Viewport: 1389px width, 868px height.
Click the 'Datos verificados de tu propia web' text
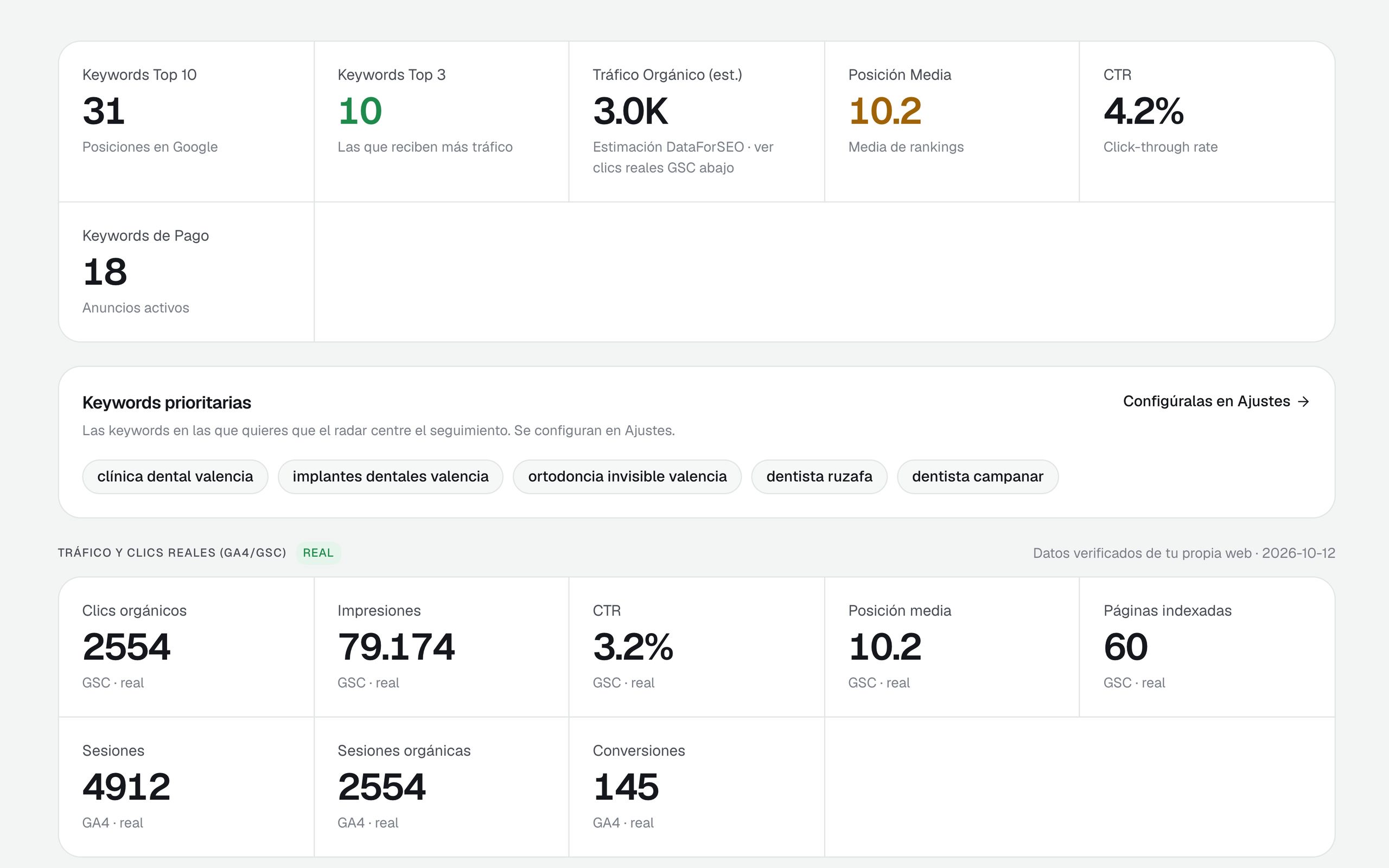(x=1142, y=553)
